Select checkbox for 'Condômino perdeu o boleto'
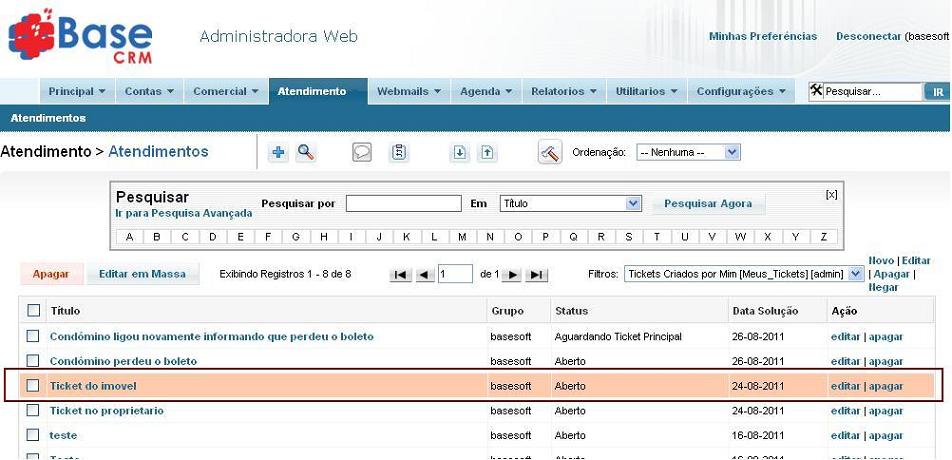This screenshot has height=460, width=952. point(33,361)
